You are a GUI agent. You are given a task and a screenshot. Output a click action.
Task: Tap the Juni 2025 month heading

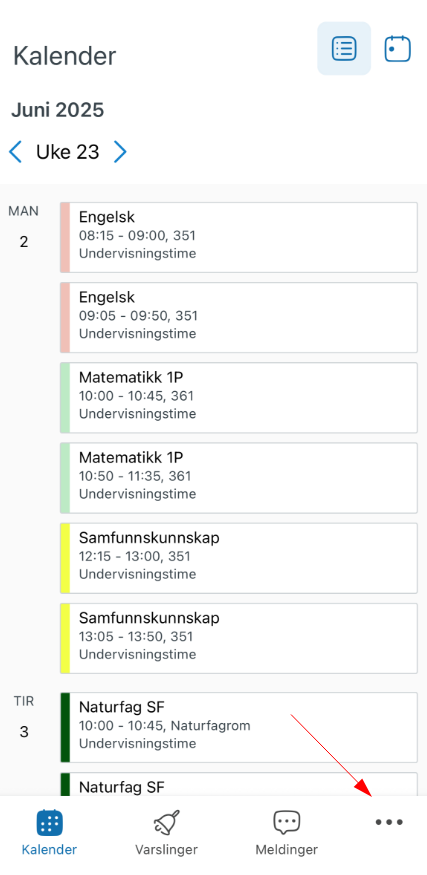pyautogui.click(x=57, y=110)
